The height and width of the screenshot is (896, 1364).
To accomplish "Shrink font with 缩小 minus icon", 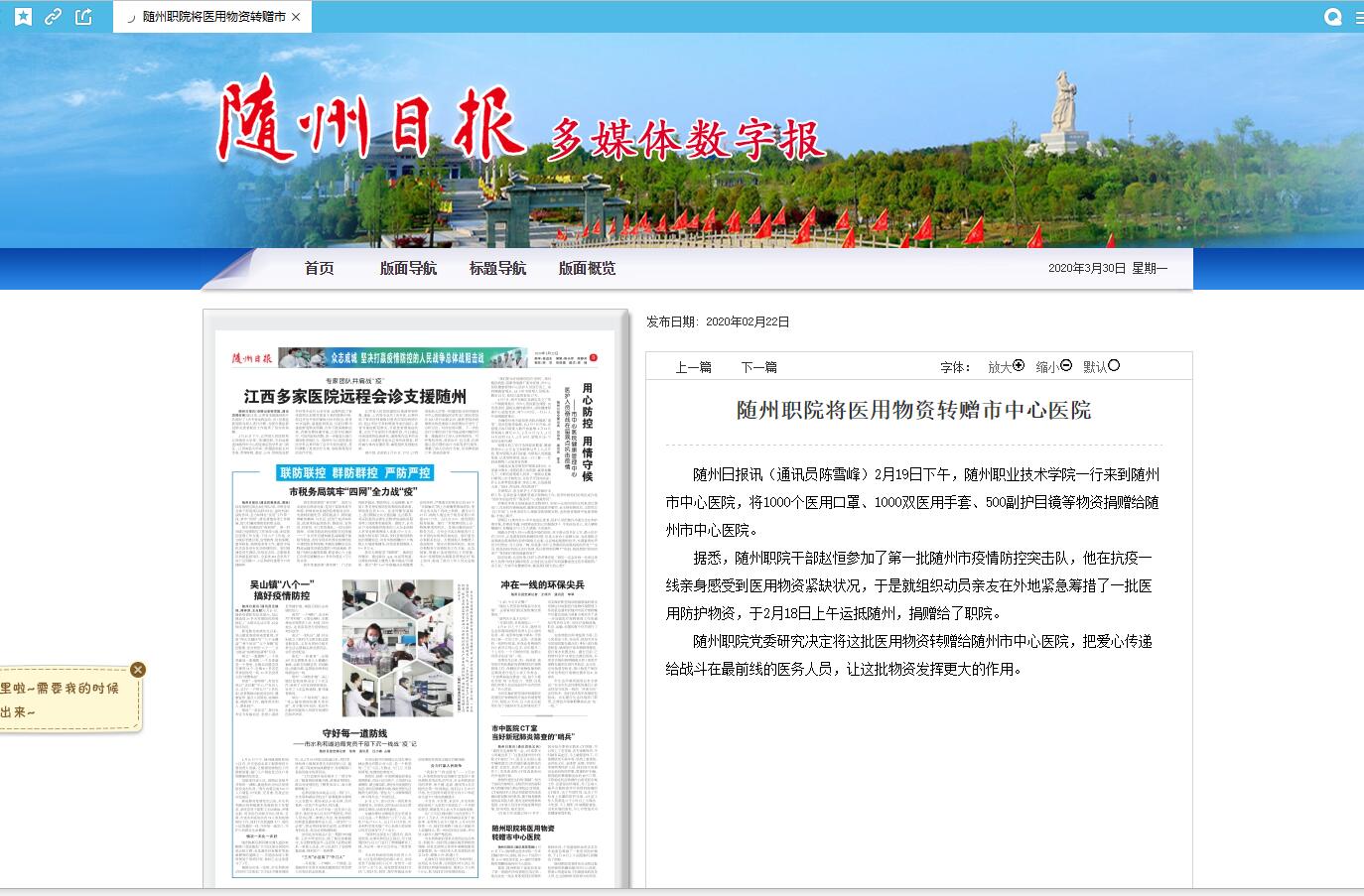I will tap(1066, 366).
